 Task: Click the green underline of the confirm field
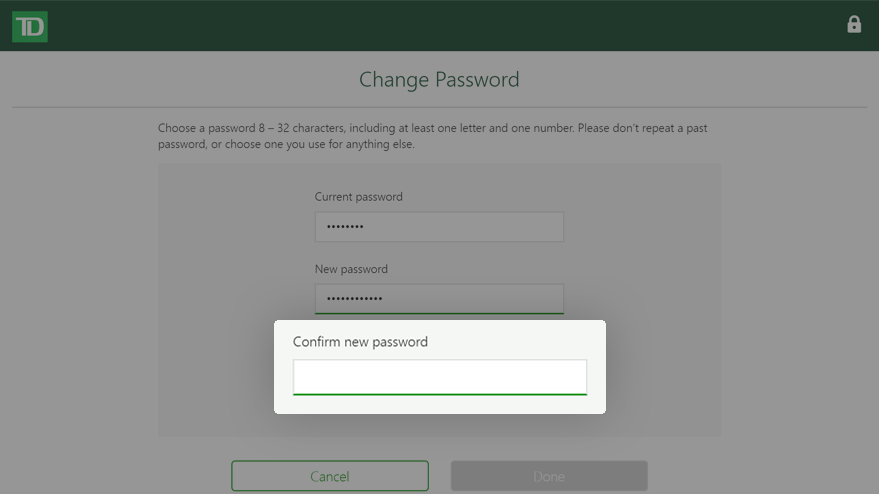point(439,394)
